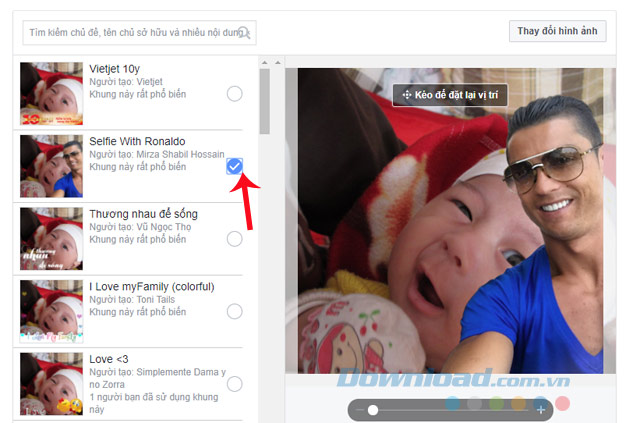Click the search magnifier icon

[x=244, y=33]
